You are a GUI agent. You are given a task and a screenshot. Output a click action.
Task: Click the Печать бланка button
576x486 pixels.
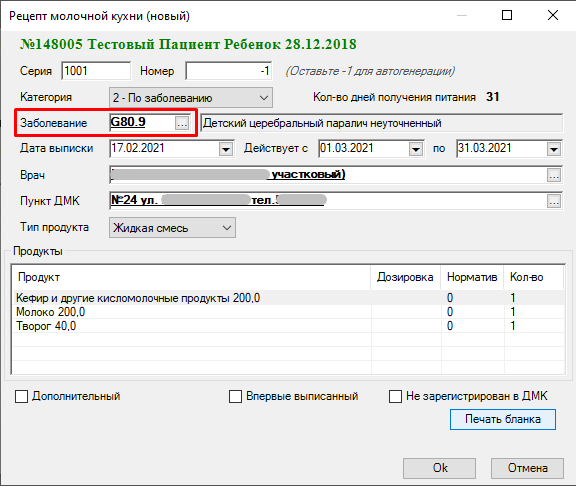(x=503, y=419)
